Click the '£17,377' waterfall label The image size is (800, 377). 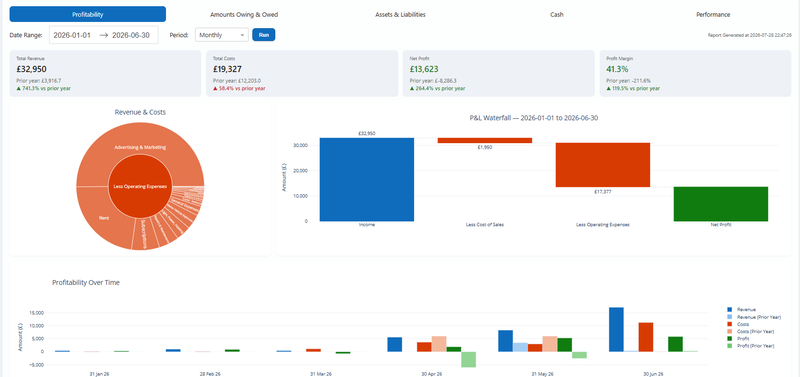pyautogui.click(x=603, y=191)
